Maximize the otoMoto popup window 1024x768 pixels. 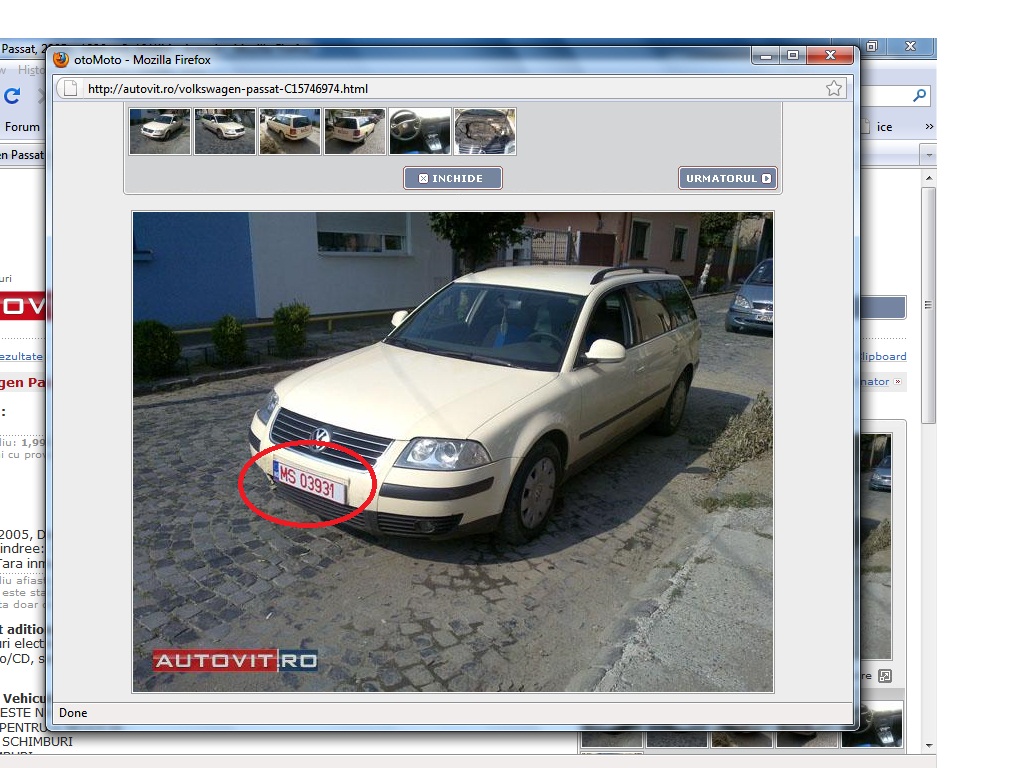pyautogui.click(x=793, y=56)
